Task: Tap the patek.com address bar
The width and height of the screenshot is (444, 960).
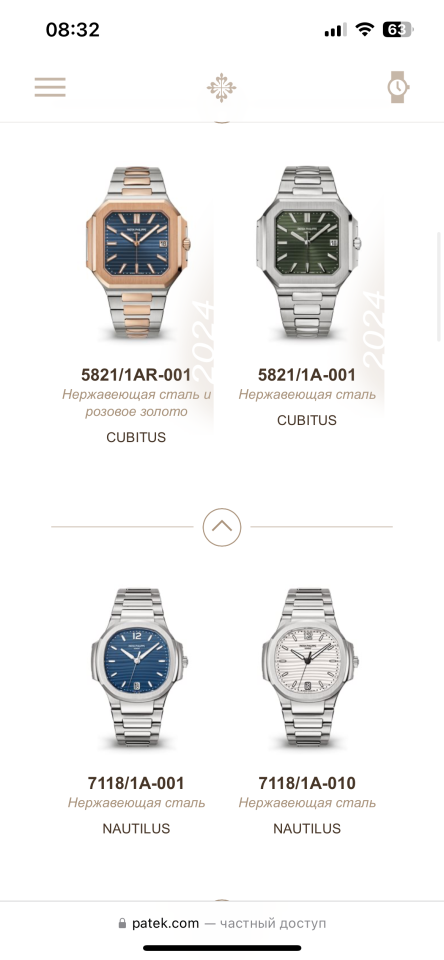Action: coord(222,923)
